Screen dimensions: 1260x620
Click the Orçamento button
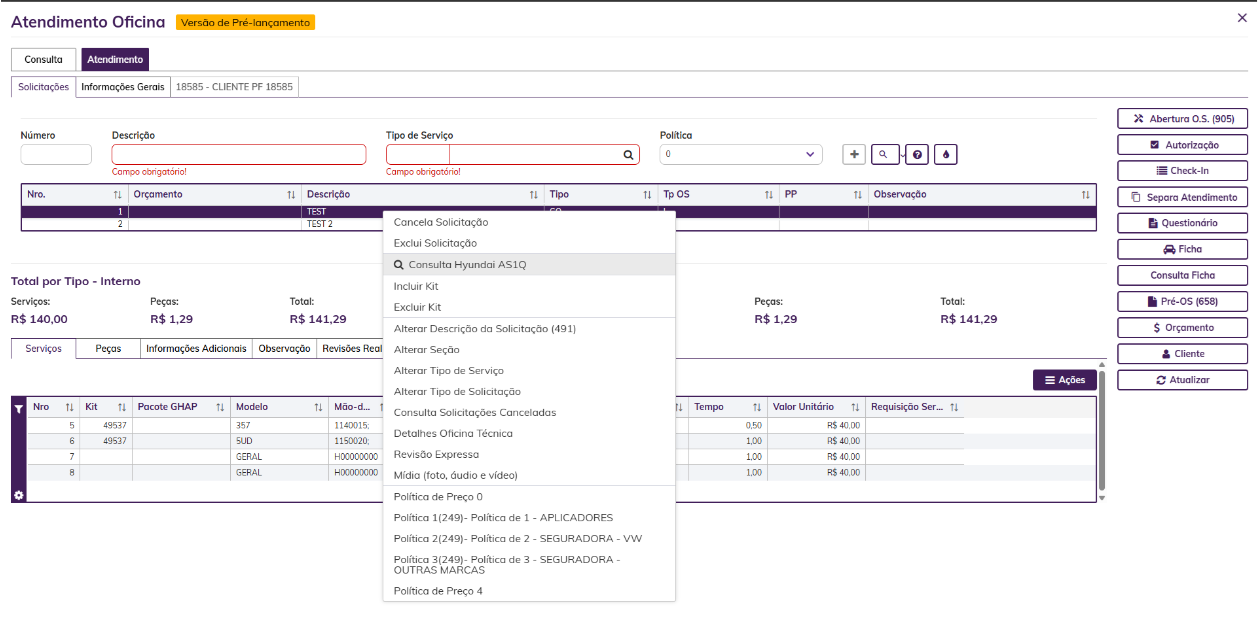point(1182,328)
